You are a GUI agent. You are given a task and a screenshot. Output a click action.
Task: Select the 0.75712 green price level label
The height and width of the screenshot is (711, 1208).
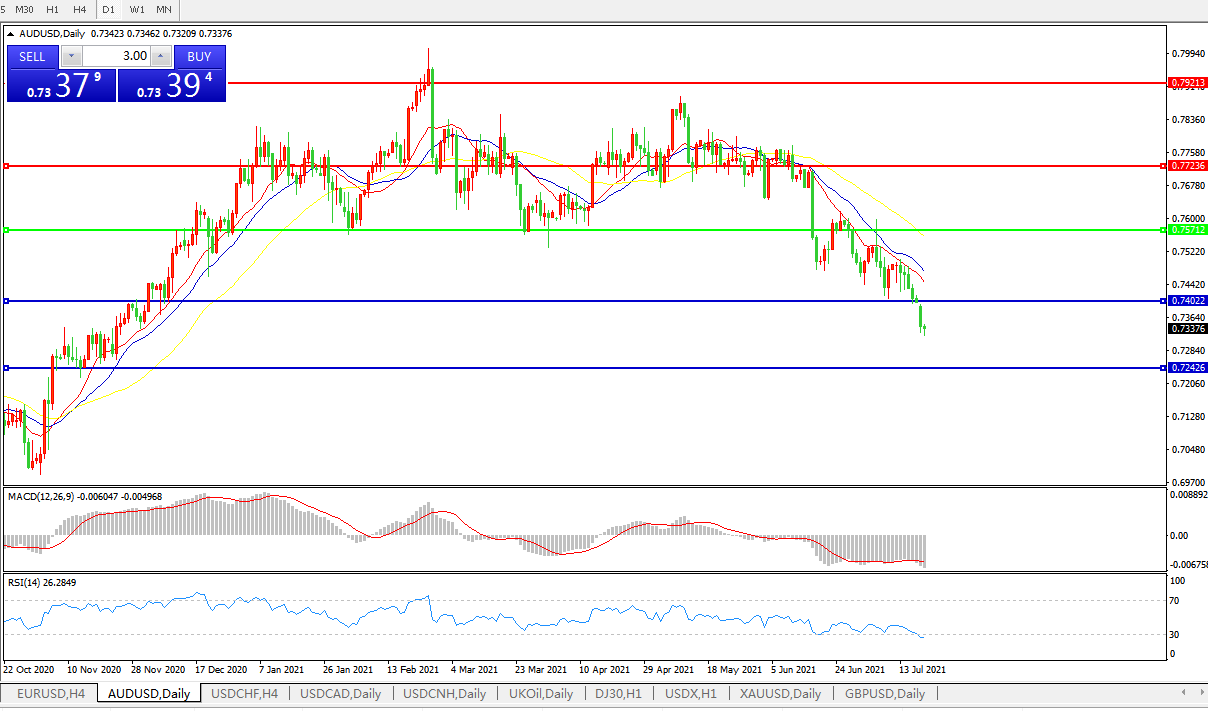(x=1187, y=230)
